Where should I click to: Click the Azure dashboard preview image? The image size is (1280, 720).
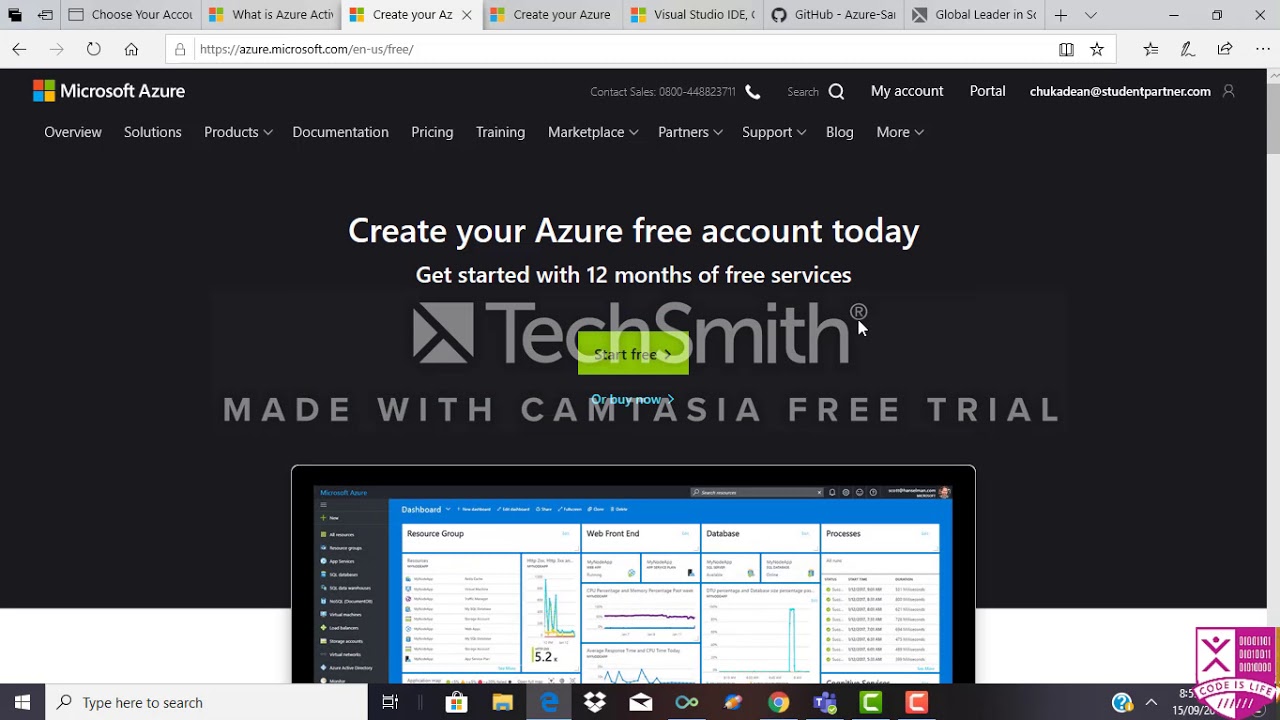633,575
